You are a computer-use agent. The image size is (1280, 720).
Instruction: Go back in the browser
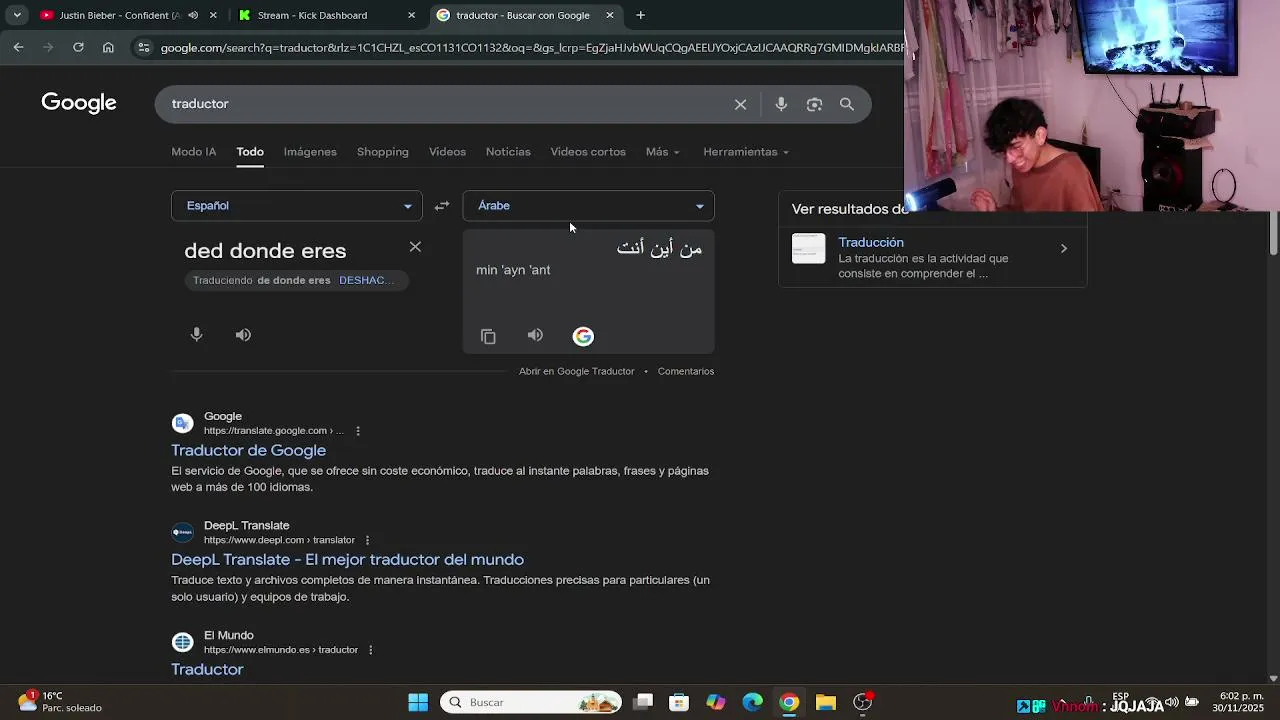(18, 47)
